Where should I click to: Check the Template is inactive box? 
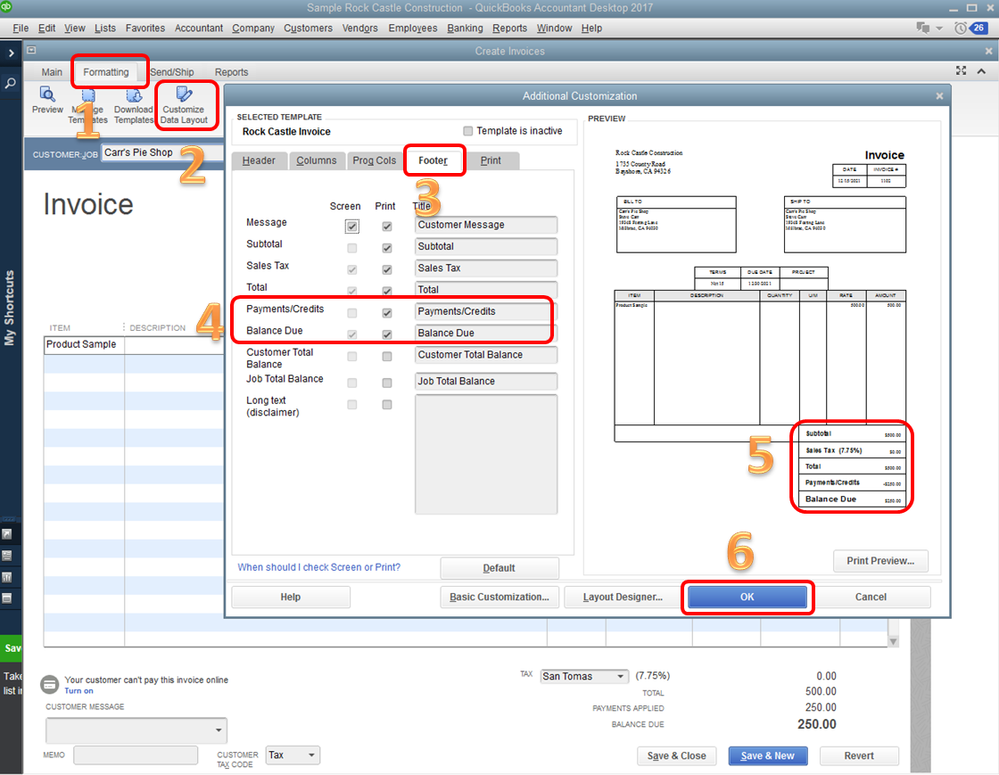coord(468,131)
